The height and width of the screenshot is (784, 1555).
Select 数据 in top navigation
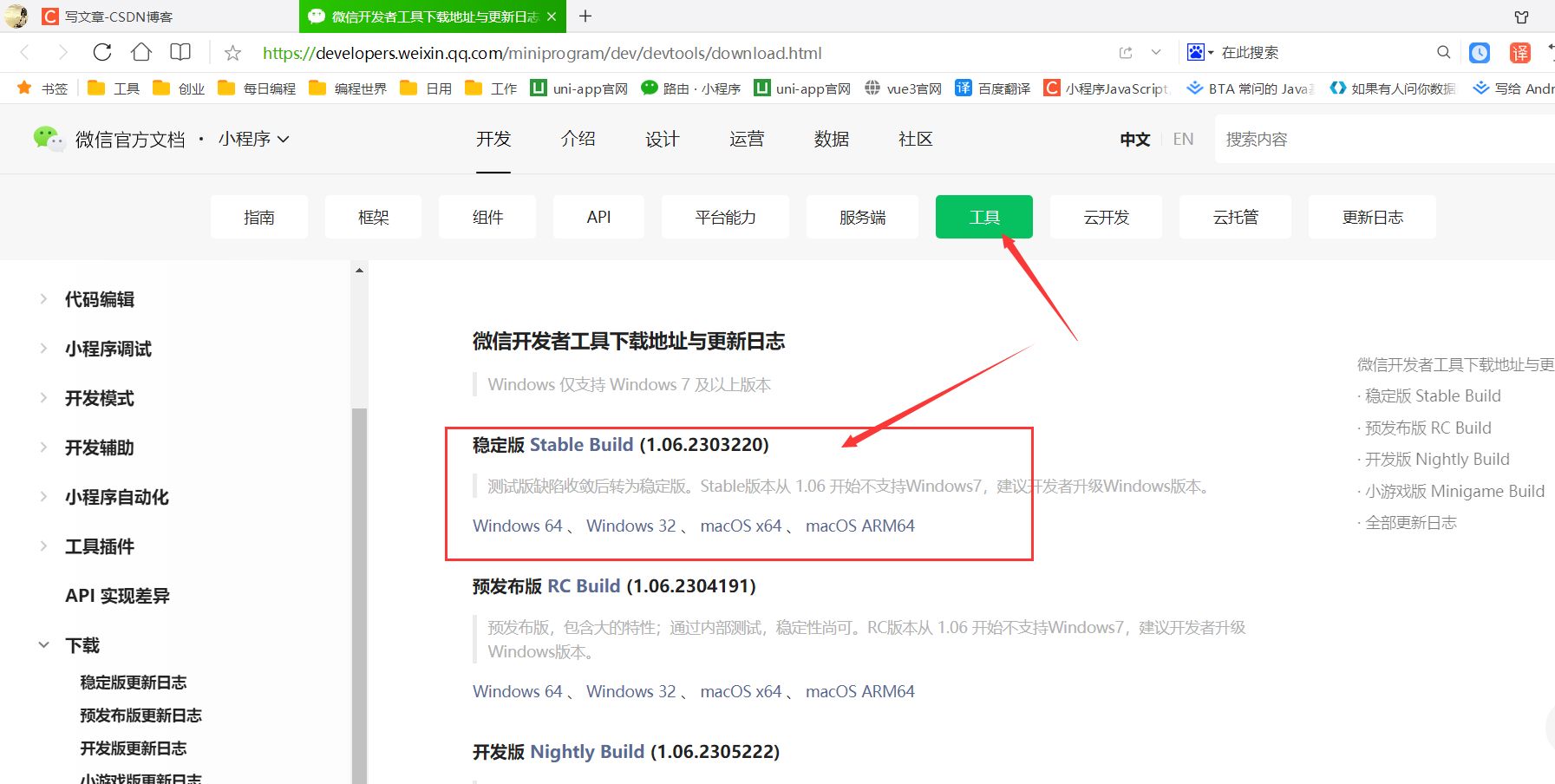831,139
